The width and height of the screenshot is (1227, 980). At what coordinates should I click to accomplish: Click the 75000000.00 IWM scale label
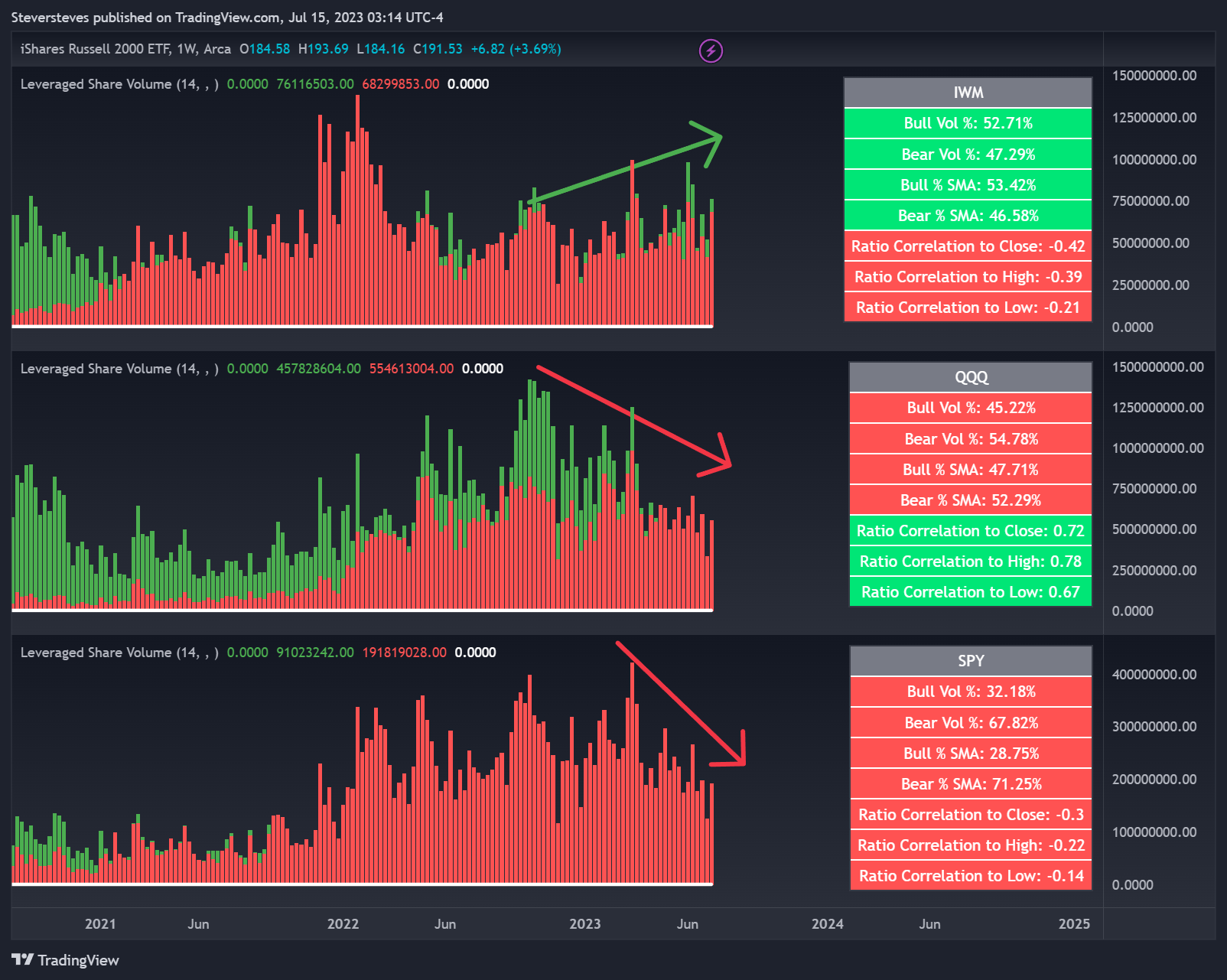click(1151, 201)
